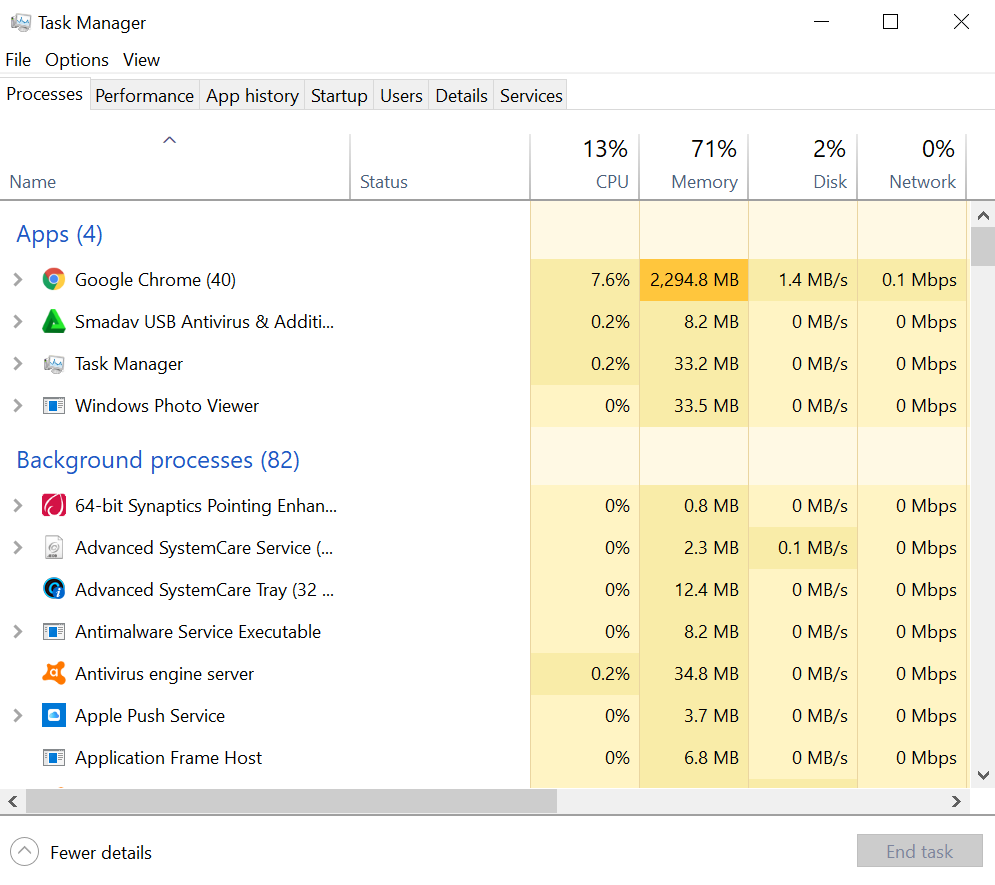The image size is (995, 885).
Task: Click the Google Chrome process icon
Action: click(54, 279)
